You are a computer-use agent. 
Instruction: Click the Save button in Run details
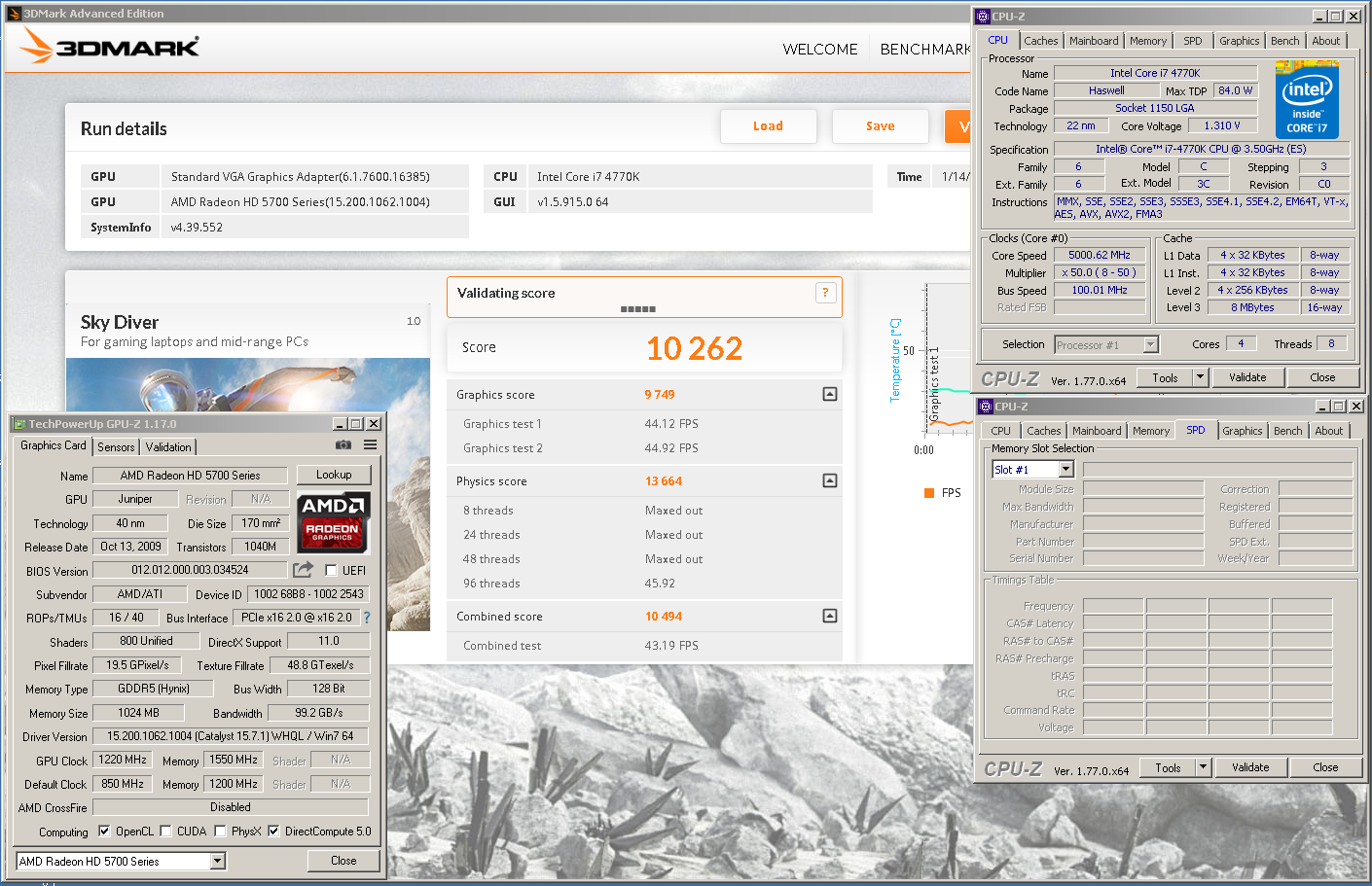pos(881,126)
